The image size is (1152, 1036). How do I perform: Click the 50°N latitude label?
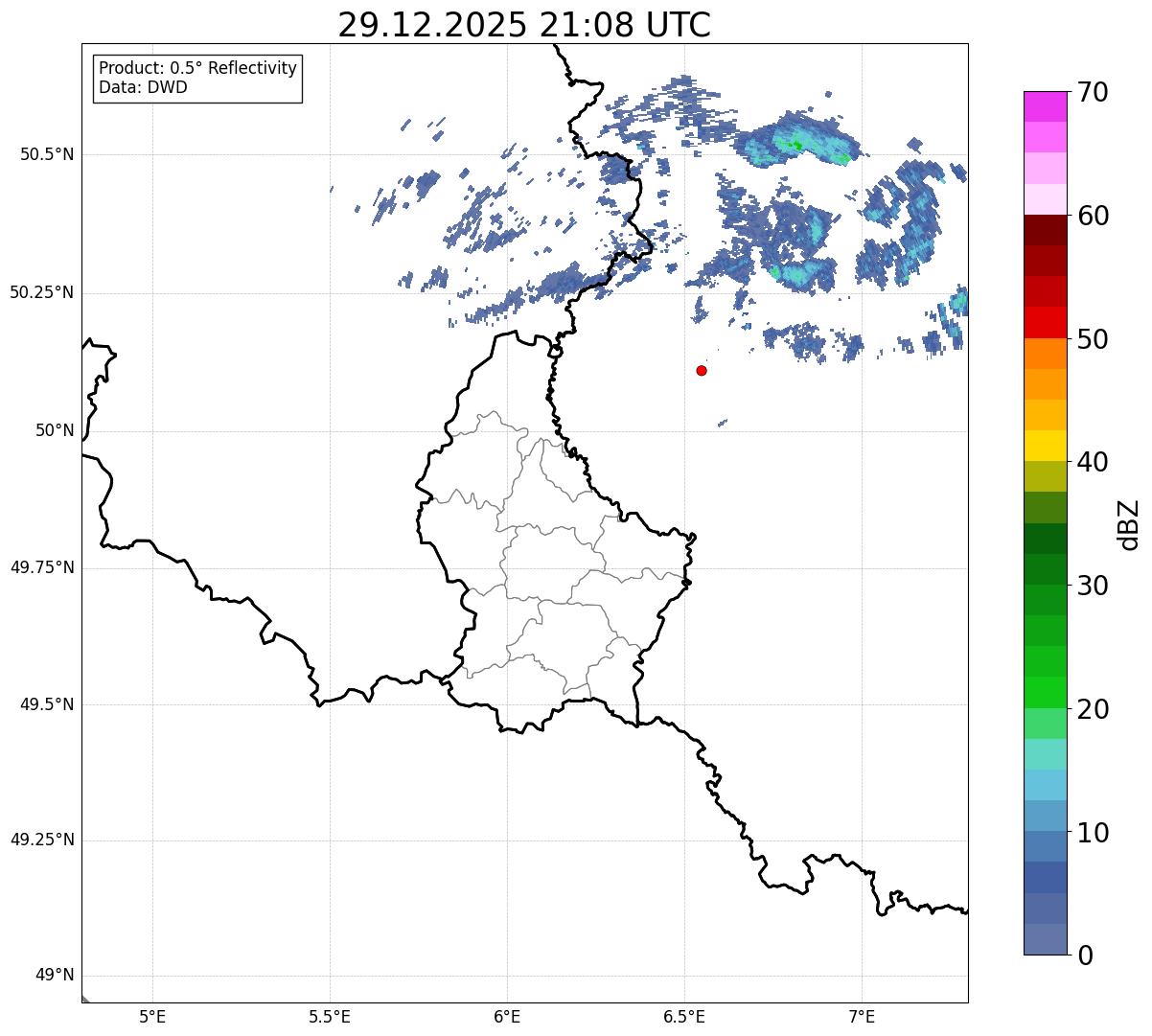(x=55, y=430)
